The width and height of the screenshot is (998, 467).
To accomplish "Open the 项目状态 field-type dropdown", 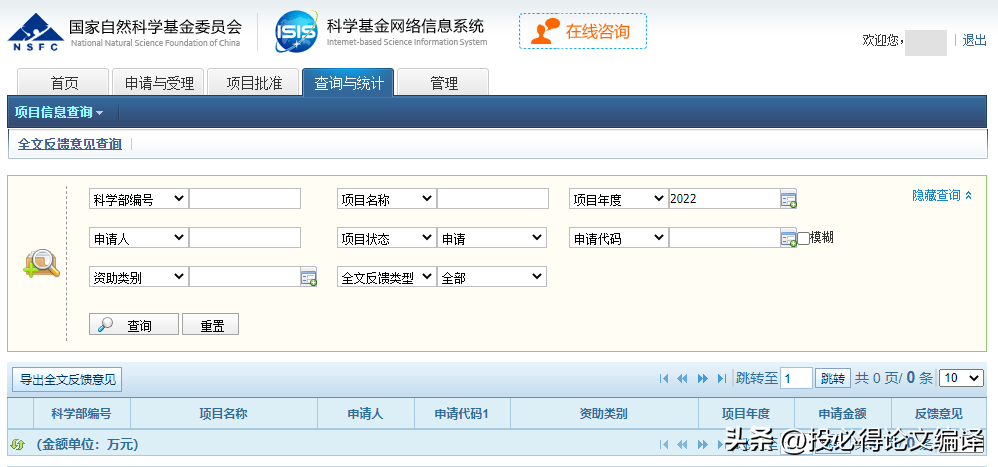I will (387, 238).
